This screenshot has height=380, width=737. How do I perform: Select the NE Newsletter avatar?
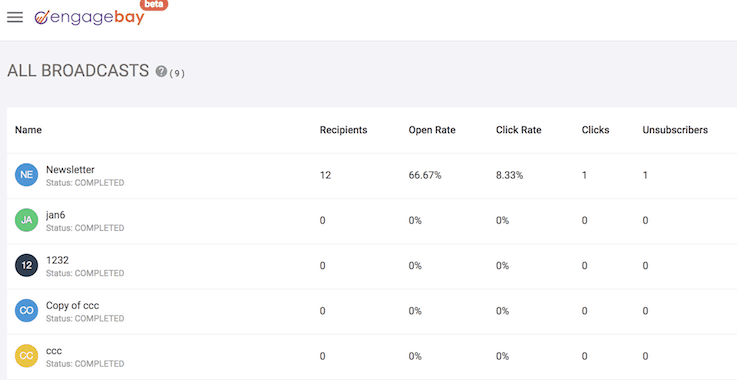(x=26, y=175)
